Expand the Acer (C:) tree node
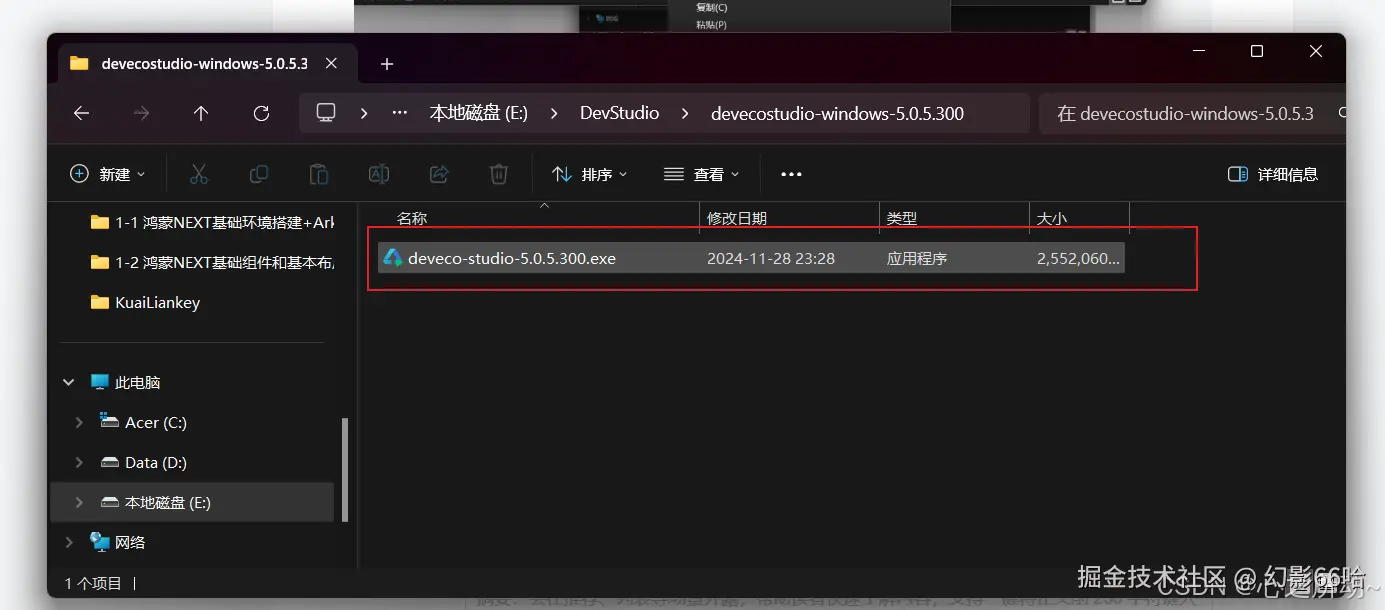This screenshot has width=1385, height=610. [x=79, y=422]
